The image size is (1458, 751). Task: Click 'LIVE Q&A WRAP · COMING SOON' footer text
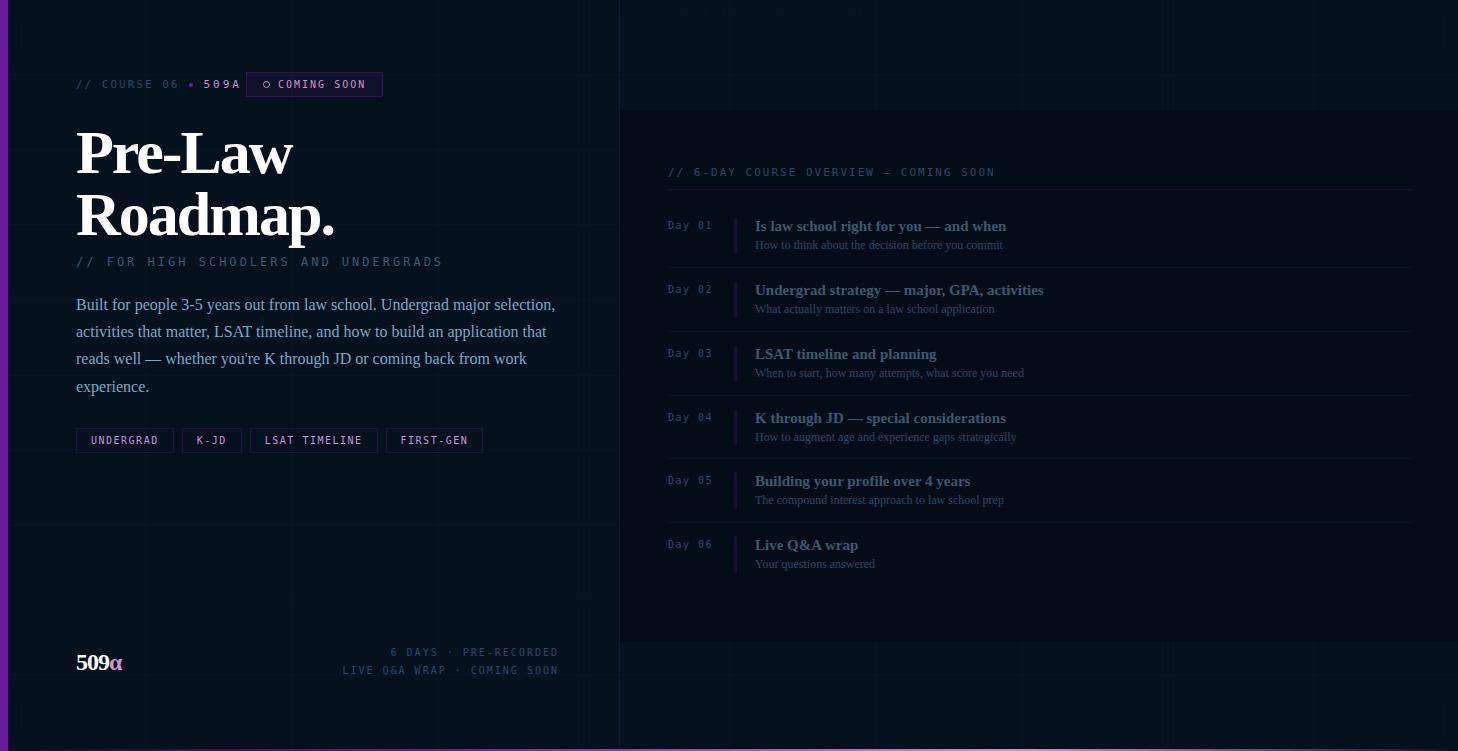[x=450, y=671]
